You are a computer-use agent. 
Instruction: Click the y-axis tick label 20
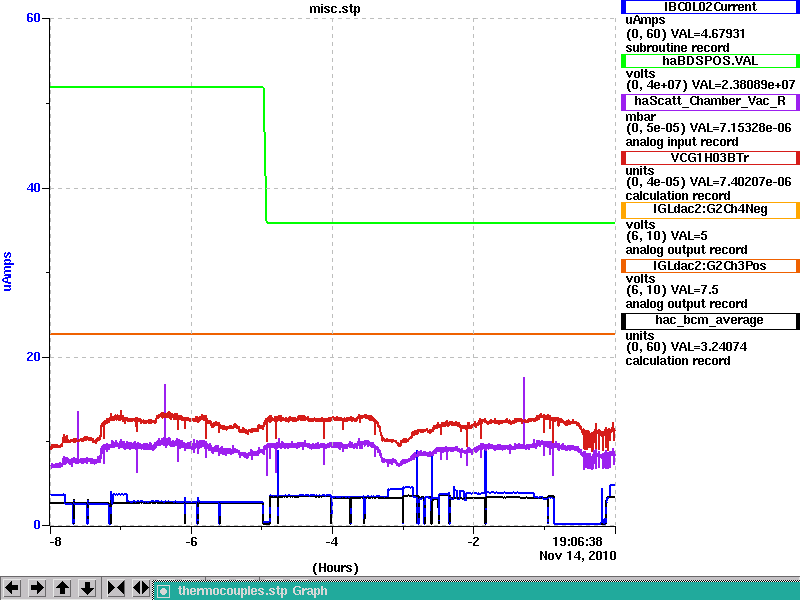click(x=33, y=357)
